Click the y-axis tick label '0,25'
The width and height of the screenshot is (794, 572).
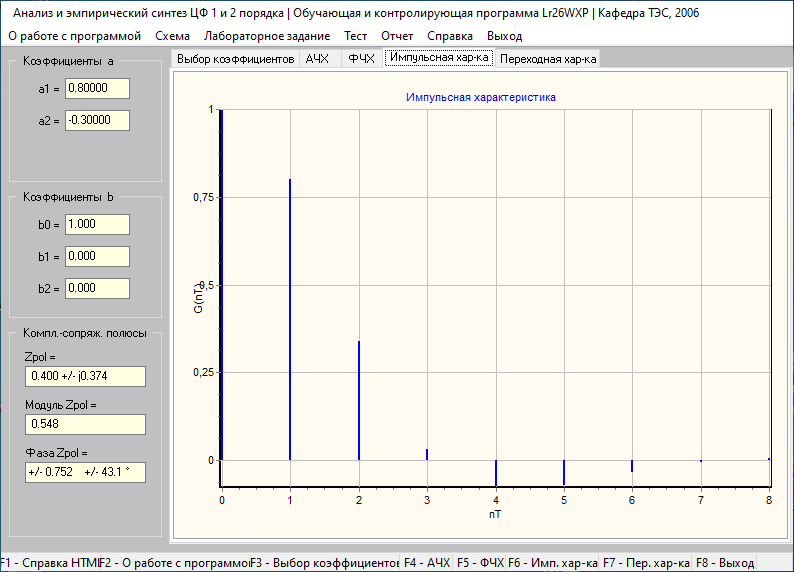pyautogui.click(x=204, y=373)
